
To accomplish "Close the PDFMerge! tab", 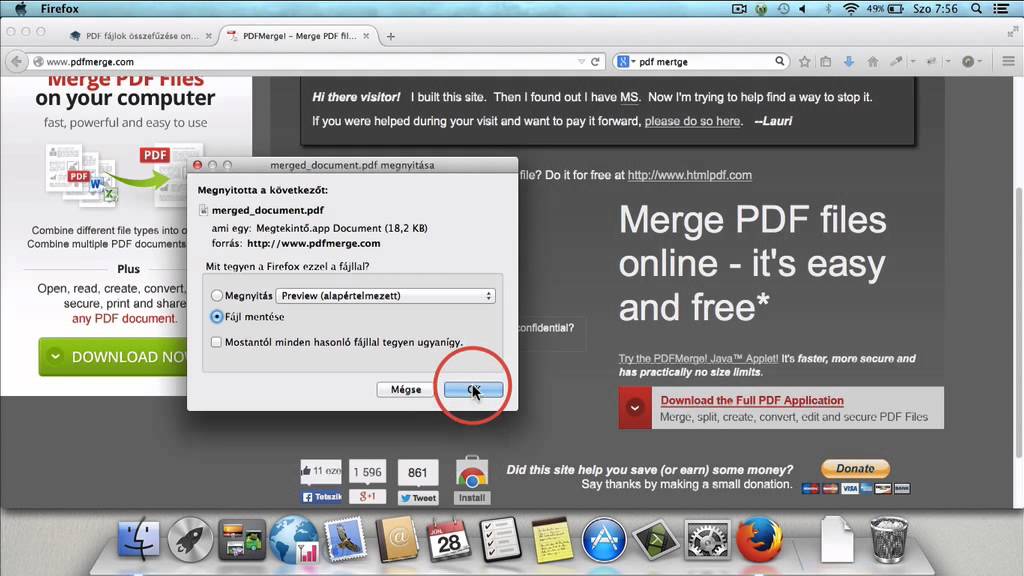I will coord(366,36).
